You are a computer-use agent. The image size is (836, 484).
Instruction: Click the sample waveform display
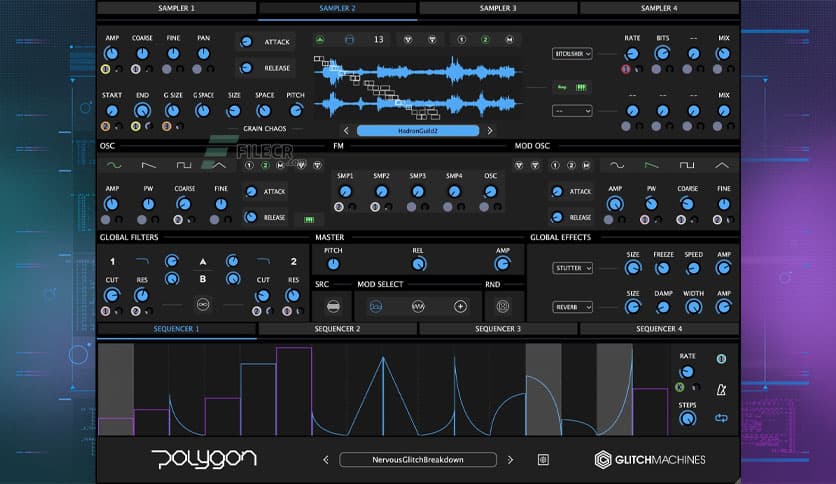417,87
